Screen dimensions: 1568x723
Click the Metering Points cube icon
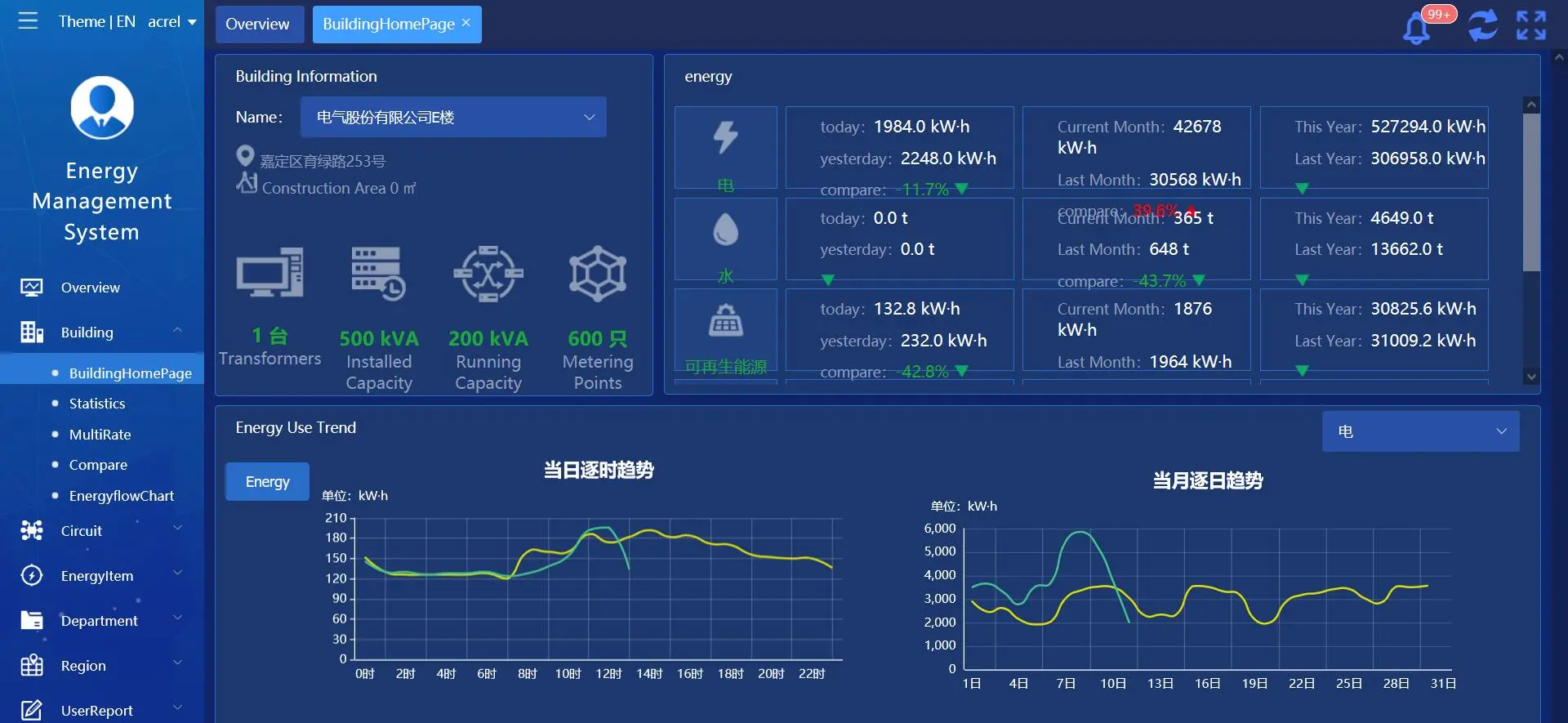[x=598, y=274]
